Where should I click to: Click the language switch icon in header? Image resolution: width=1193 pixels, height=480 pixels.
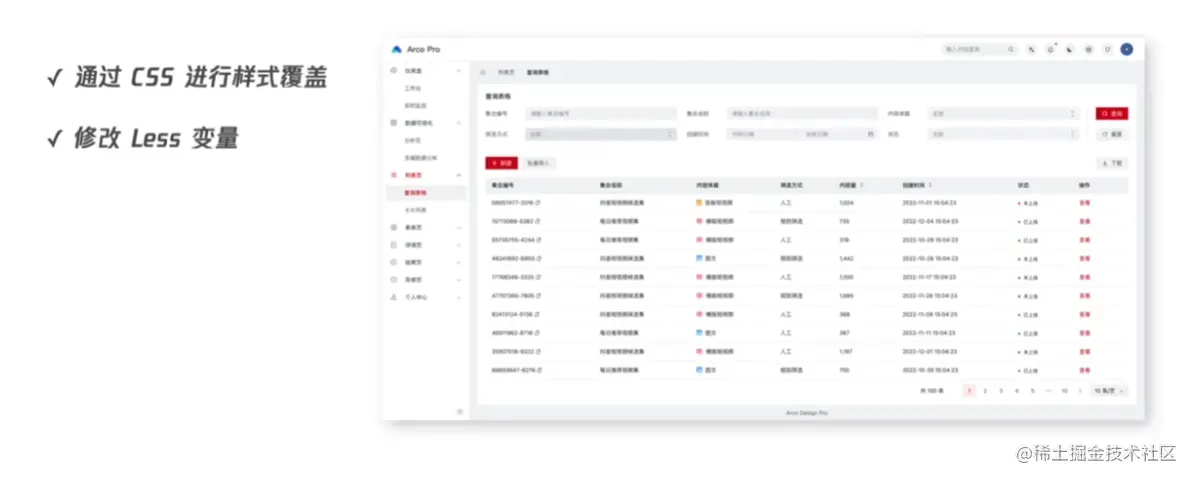point(1032,49)
